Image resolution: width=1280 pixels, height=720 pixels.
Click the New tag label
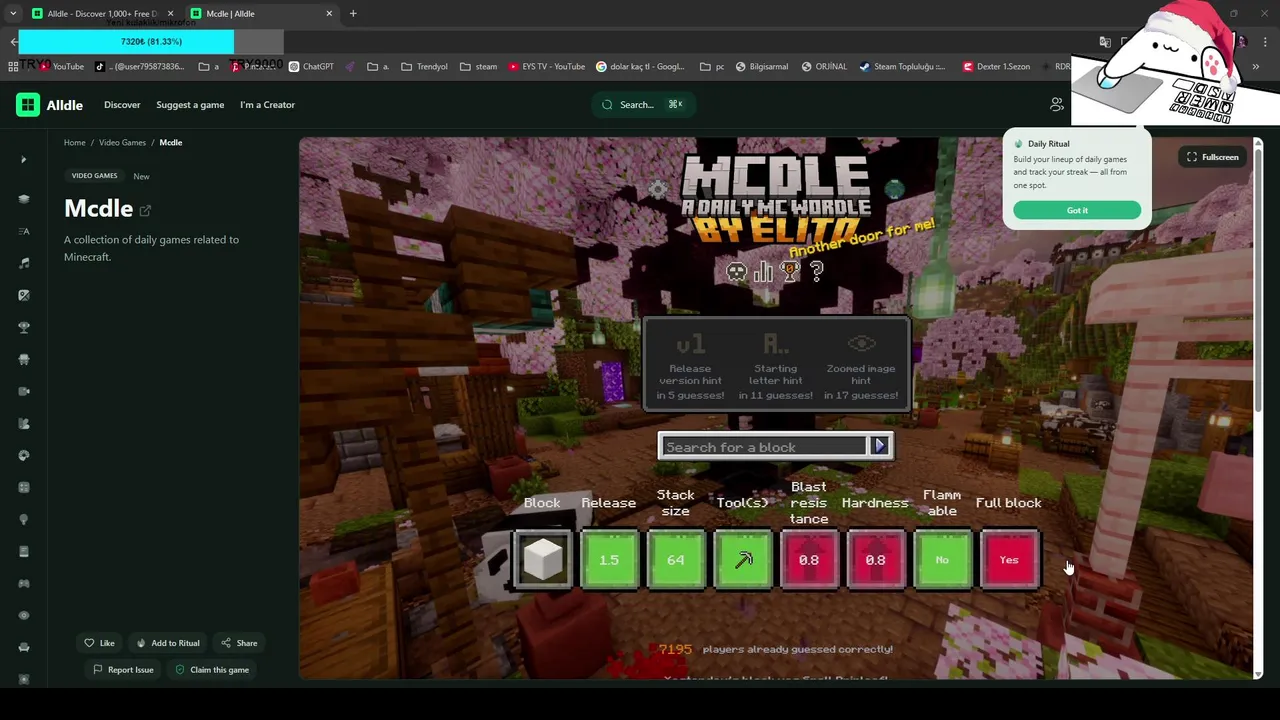tap(141, 176)
